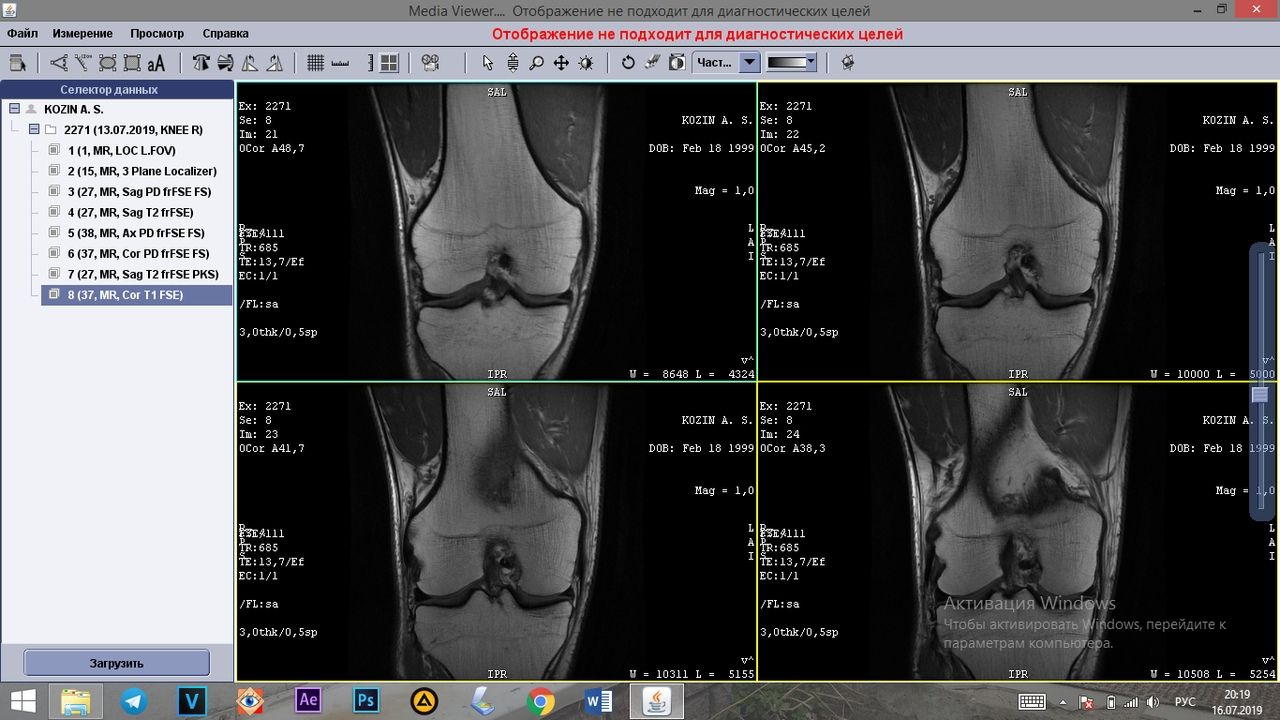Select series 3 Sag PD frFSE FS
Image resolution: width=1280 pixels, height=720 pixels.
tap(139, 192)
